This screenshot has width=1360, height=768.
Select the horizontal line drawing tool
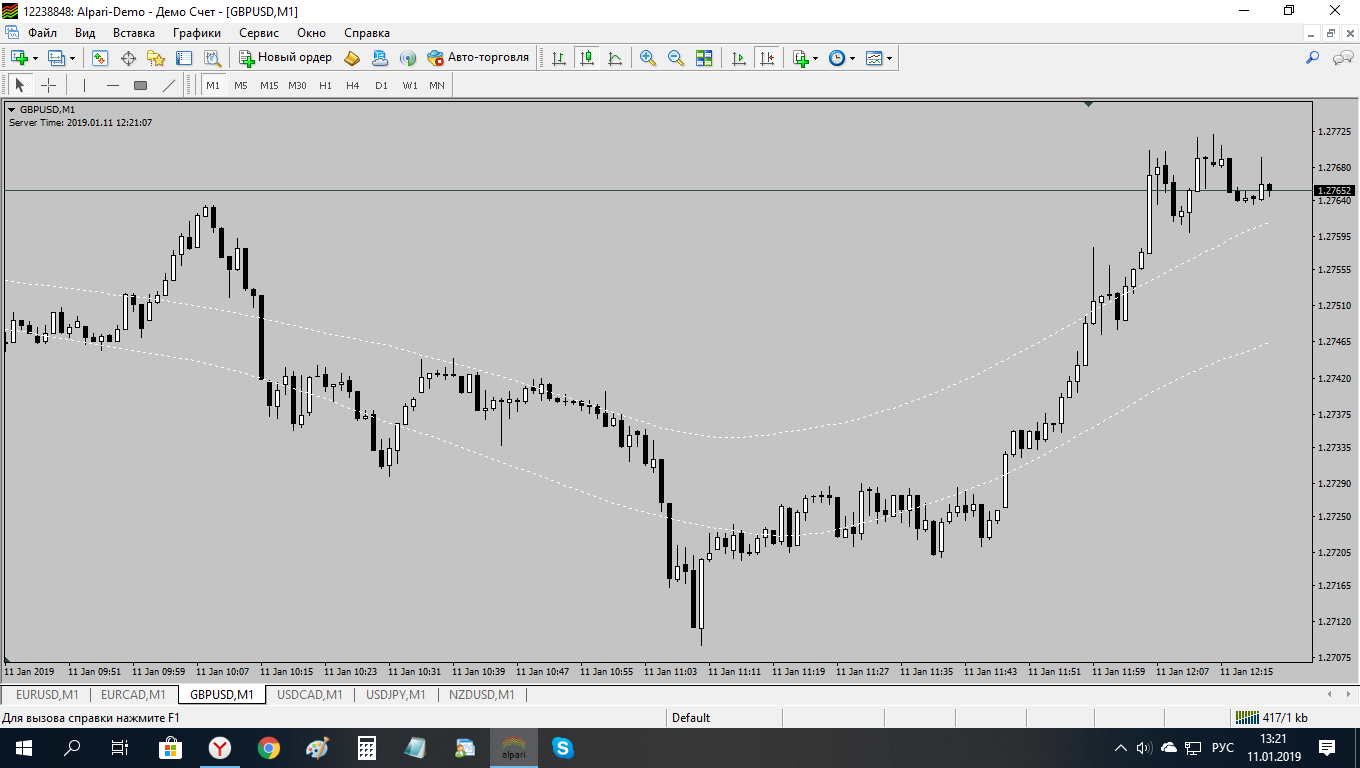click(x=113, y=85)
